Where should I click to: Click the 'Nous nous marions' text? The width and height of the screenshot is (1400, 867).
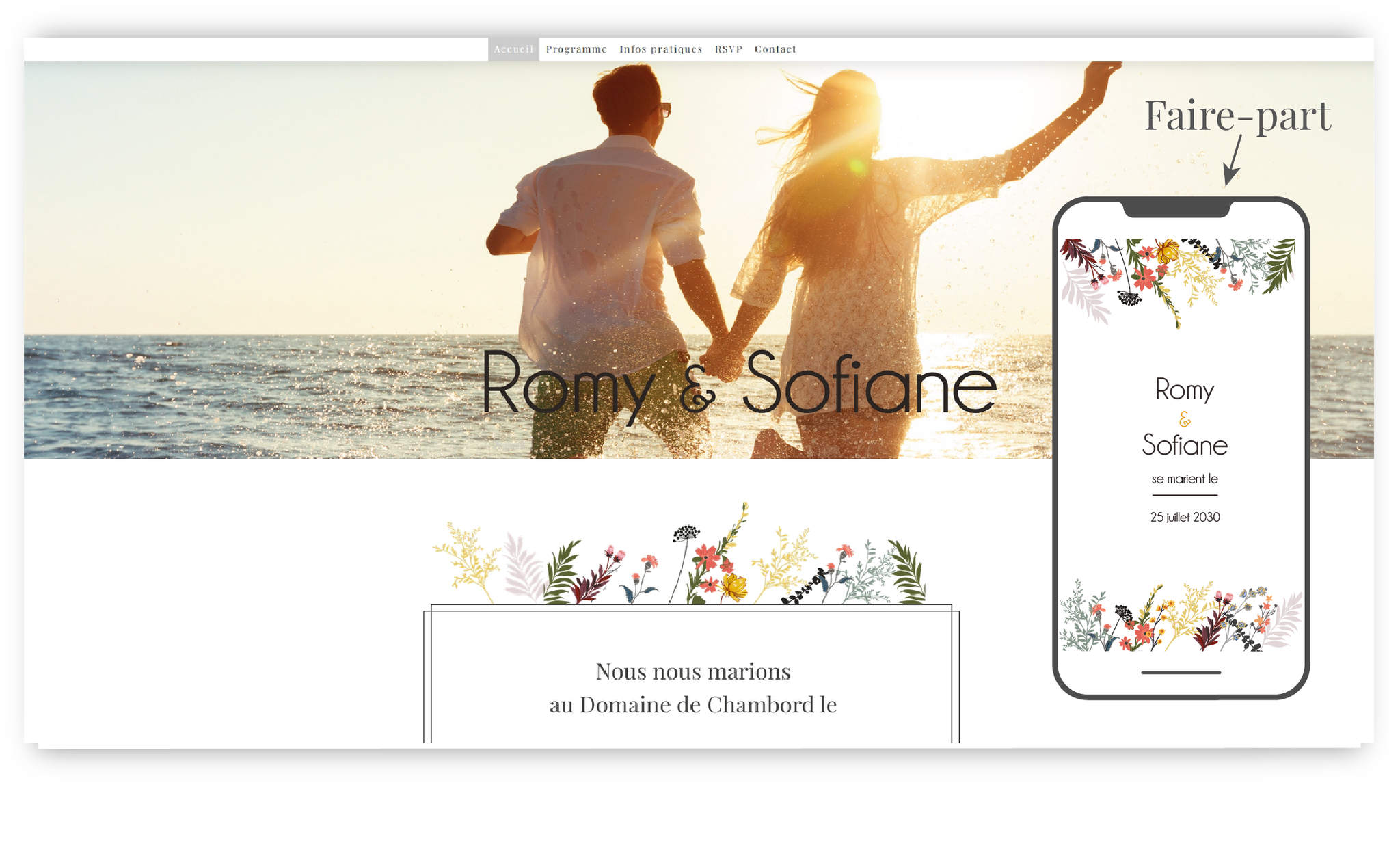point(692,671)
